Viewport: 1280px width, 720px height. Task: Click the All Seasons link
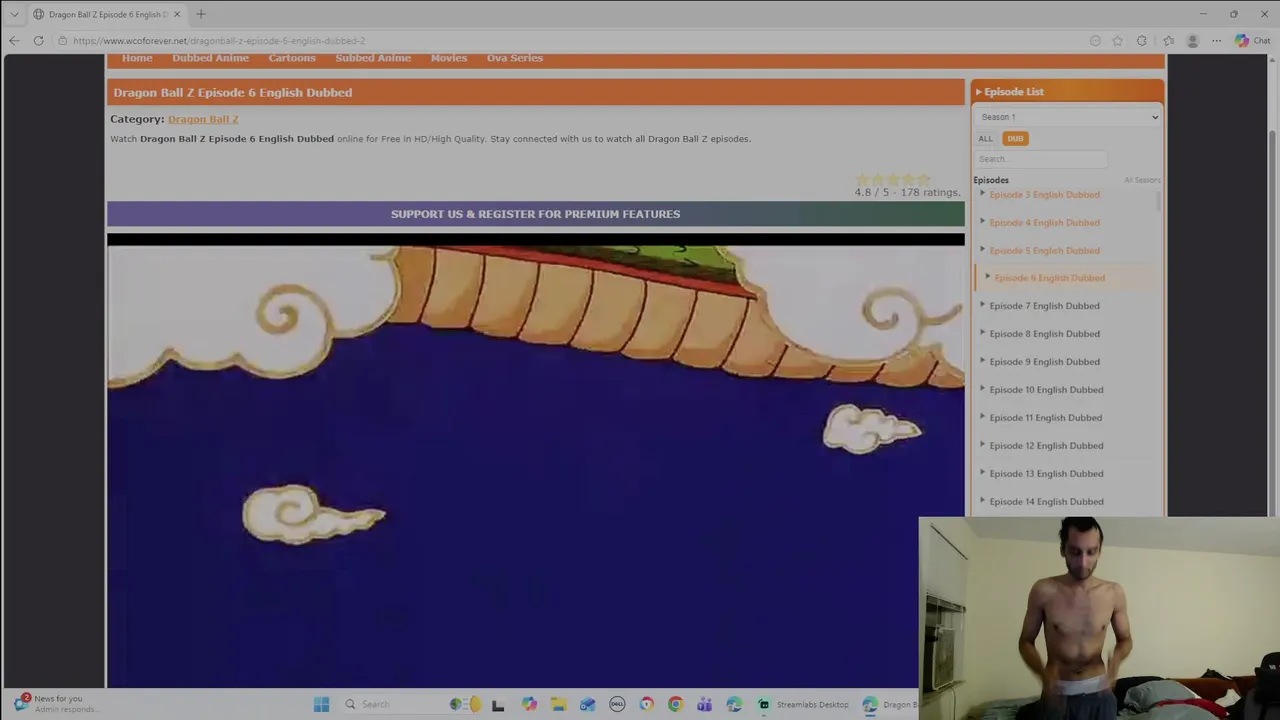(1142, 181)
